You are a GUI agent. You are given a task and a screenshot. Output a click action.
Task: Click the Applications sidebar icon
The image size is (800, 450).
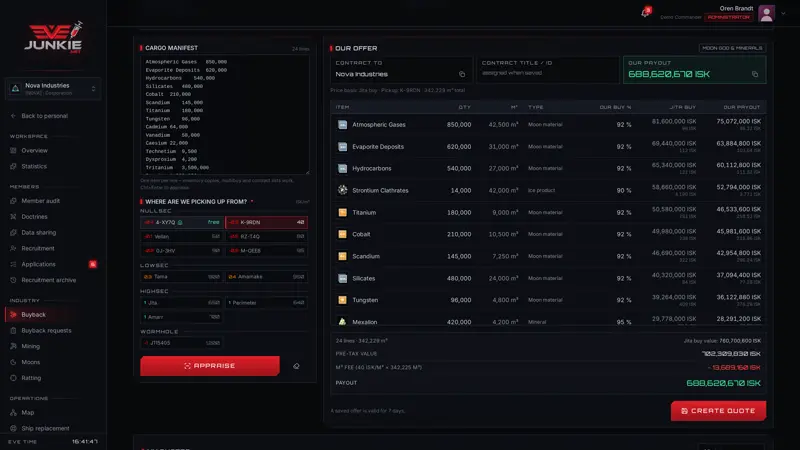[13, 264]
